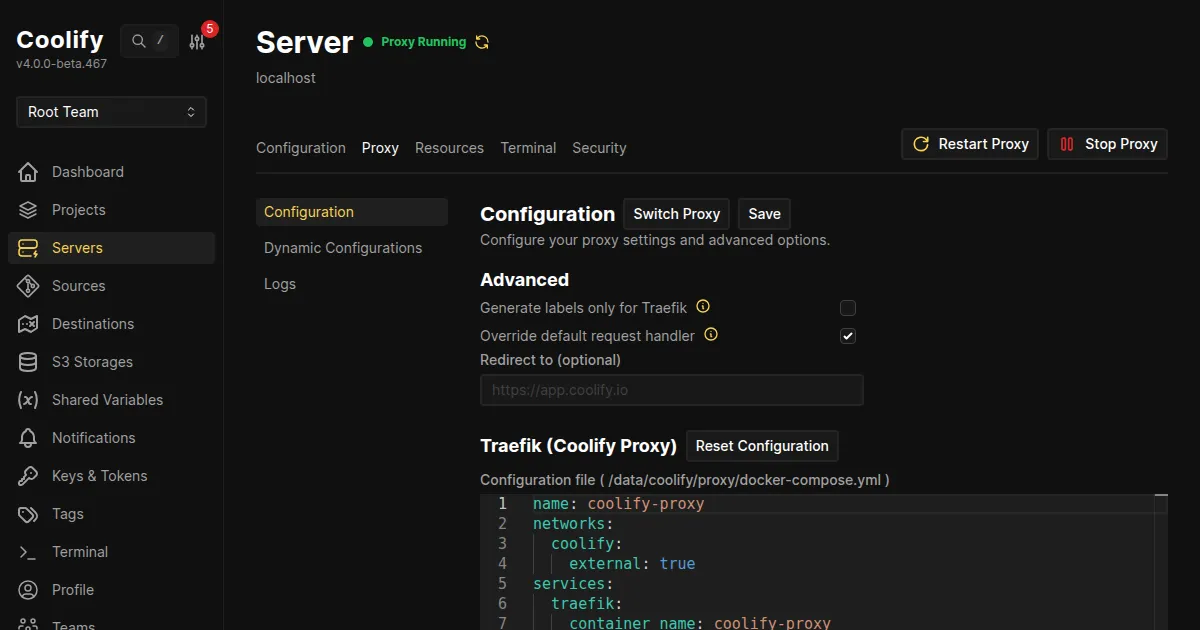This screenshot has width=1200, height=630.
Task: Open the Root Team selector dropdown
Action: pyautogui.click(x=111, y=112)
